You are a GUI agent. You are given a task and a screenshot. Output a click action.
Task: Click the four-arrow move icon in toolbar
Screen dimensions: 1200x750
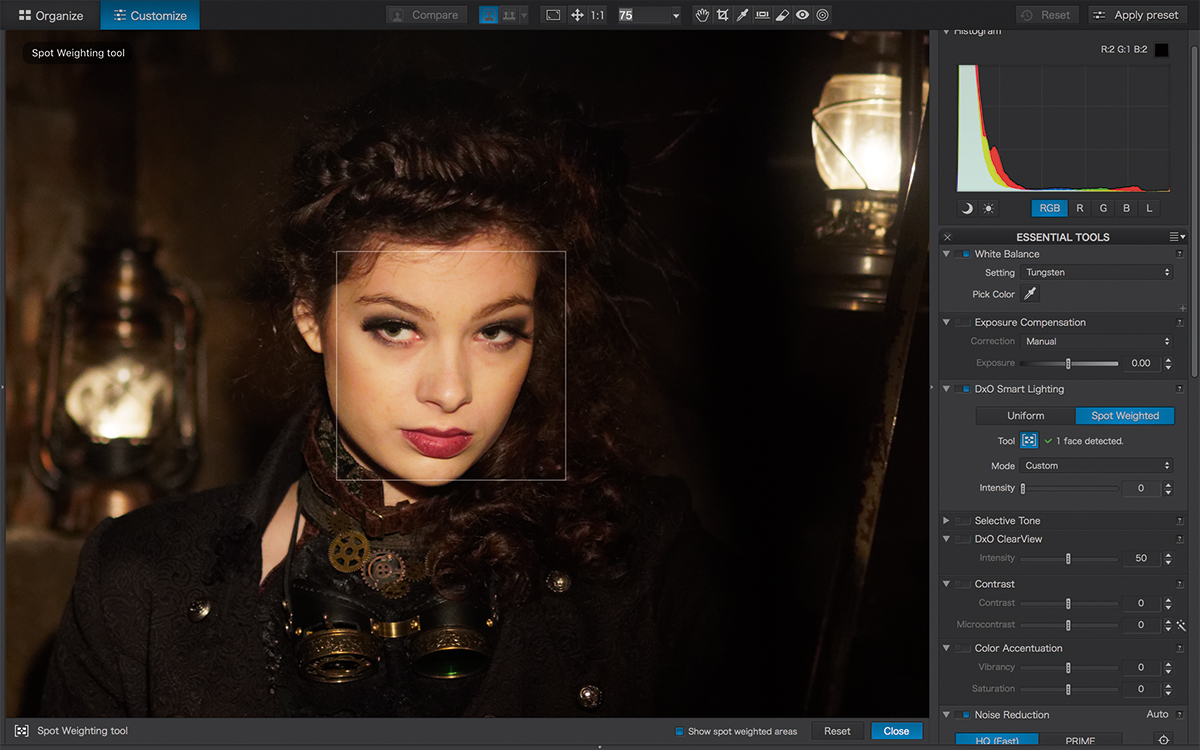[577, 15]
